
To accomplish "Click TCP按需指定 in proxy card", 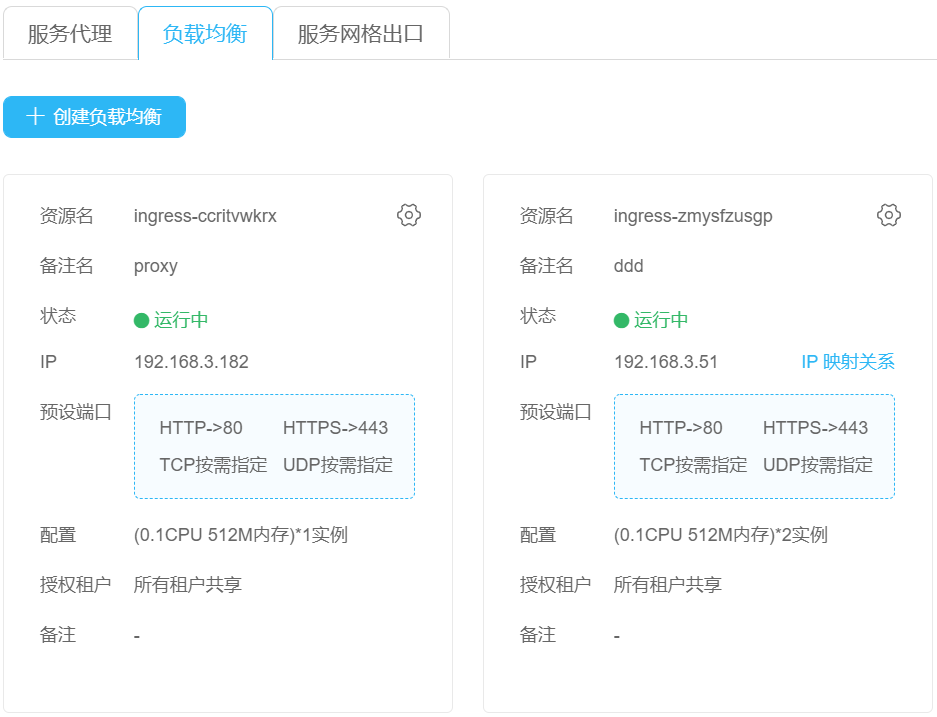I will [213, 465].
